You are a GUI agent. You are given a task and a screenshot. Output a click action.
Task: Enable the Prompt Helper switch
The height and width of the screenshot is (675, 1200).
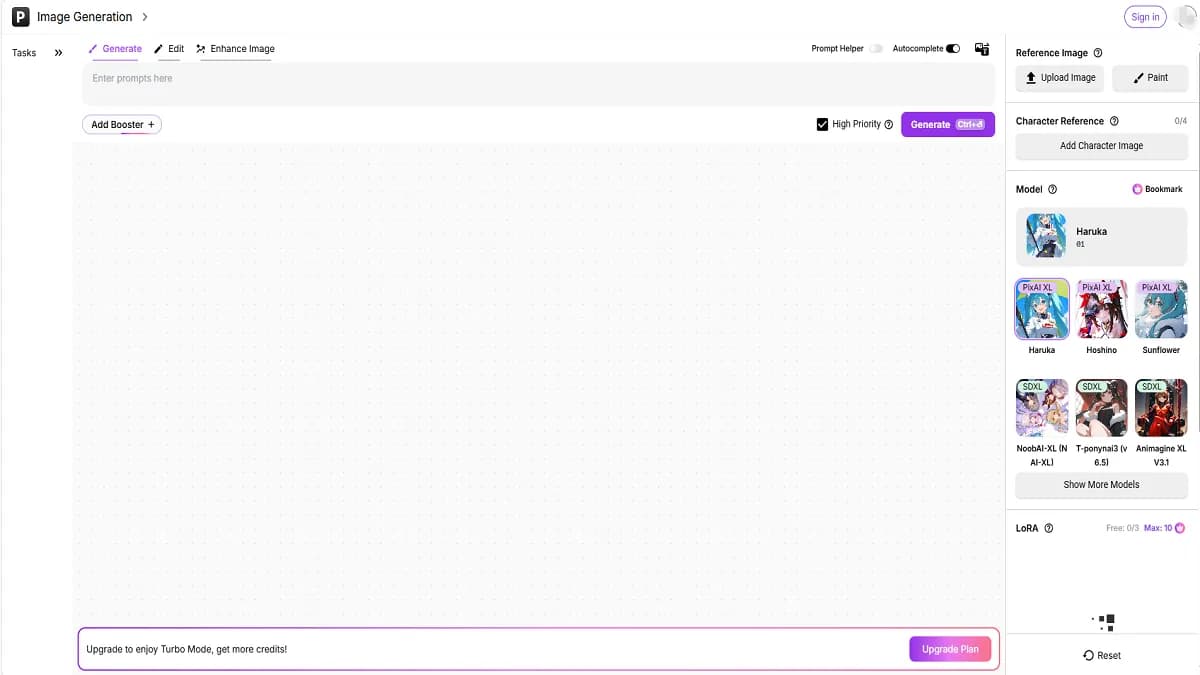click(876, 49)
